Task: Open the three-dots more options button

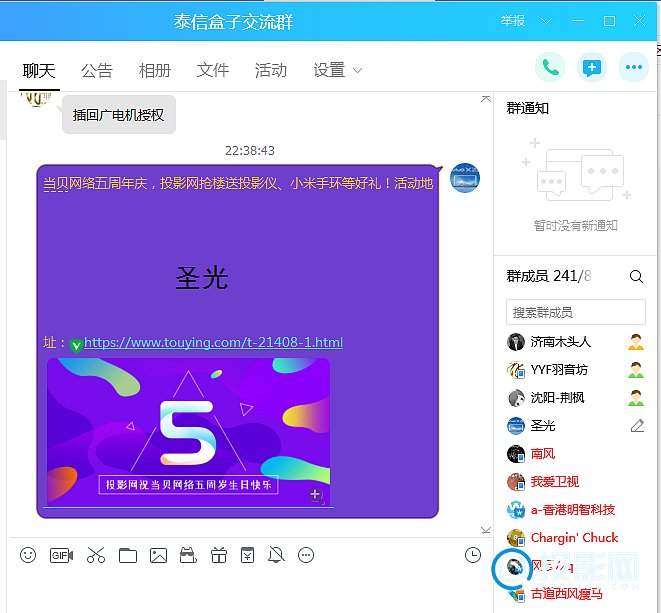Action: click(x=634, y=67)
